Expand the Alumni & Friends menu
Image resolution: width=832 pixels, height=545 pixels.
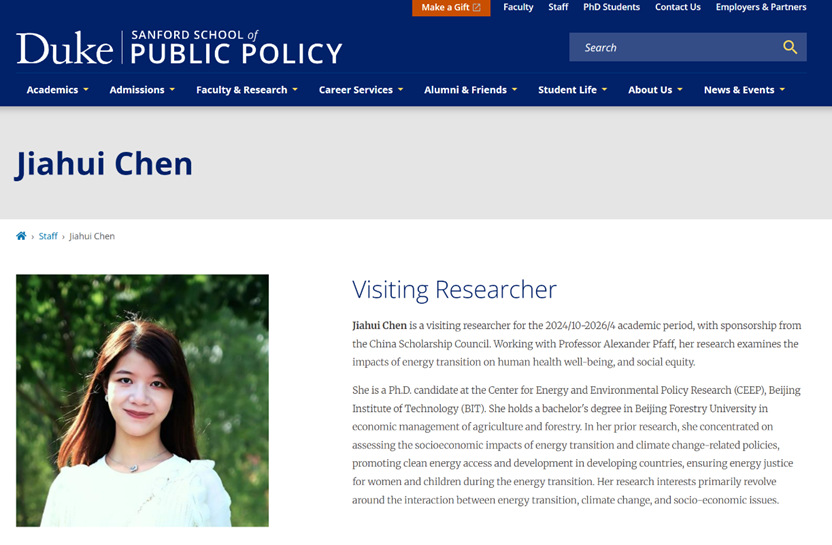coord(470,90)
